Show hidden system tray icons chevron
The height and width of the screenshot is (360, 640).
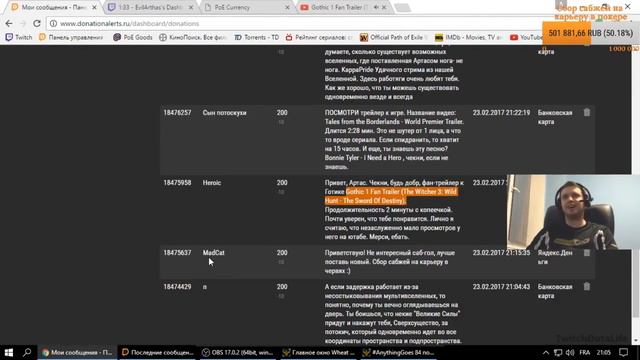coord(546,353)
